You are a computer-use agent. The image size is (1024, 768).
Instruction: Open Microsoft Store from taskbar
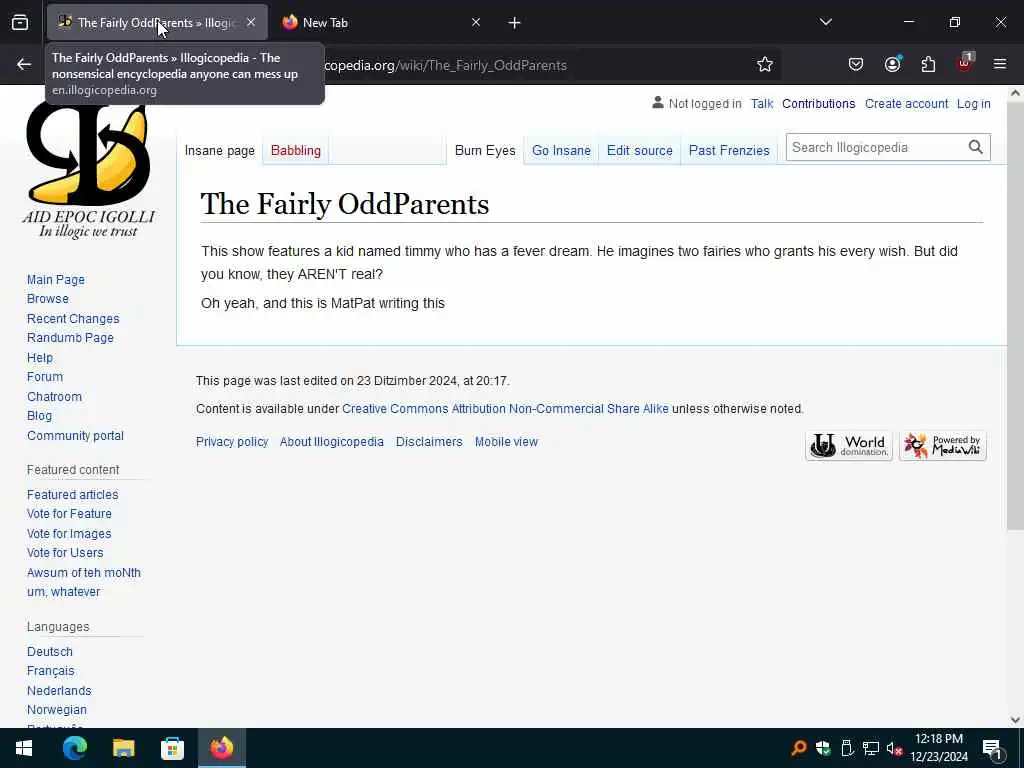[172, 748]
